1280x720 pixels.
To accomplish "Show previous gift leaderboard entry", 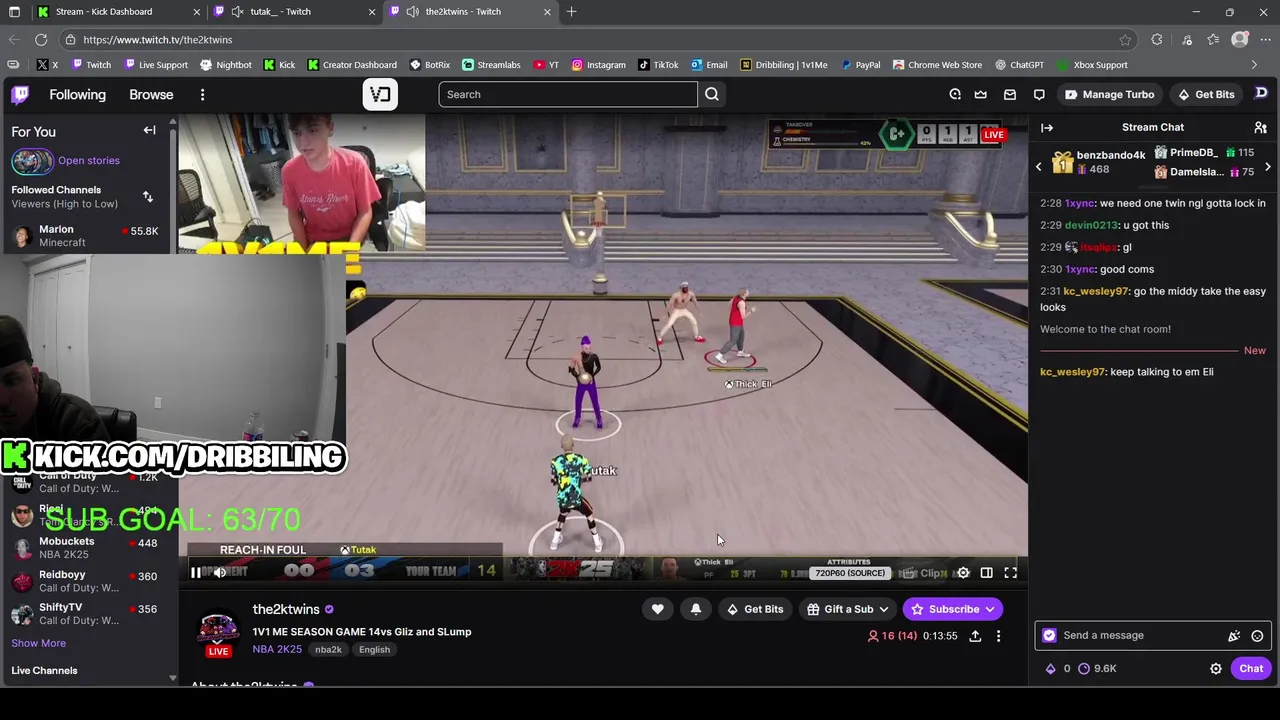I will 1038,166.
